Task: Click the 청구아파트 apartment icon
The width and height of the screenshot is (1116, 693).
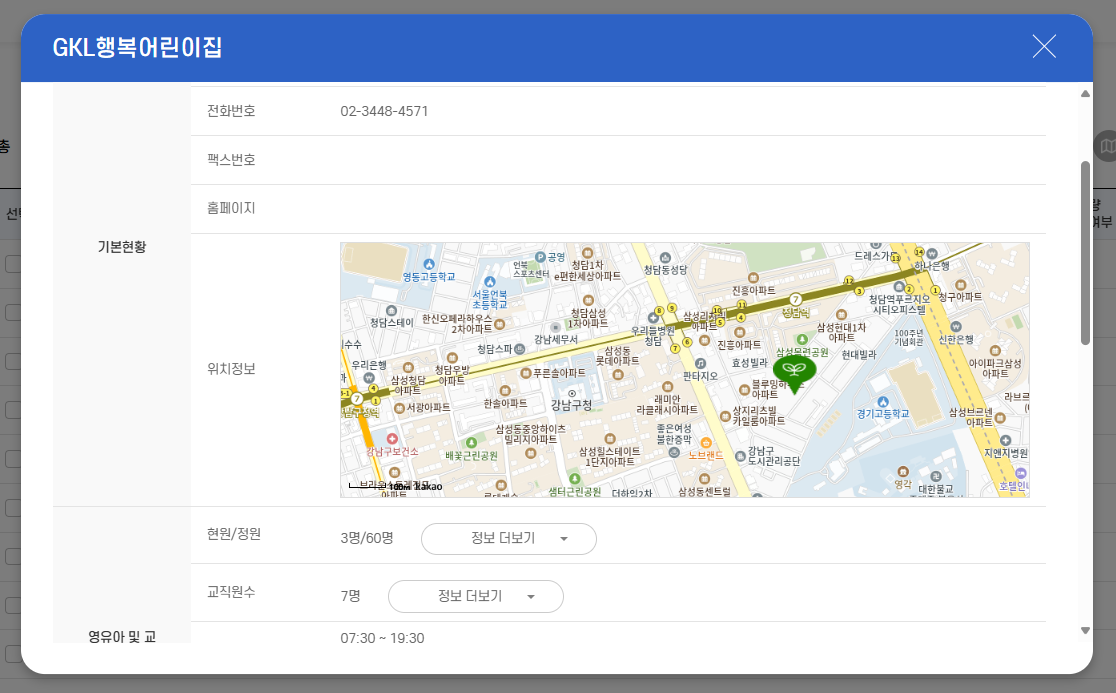Action: [960, 285]
